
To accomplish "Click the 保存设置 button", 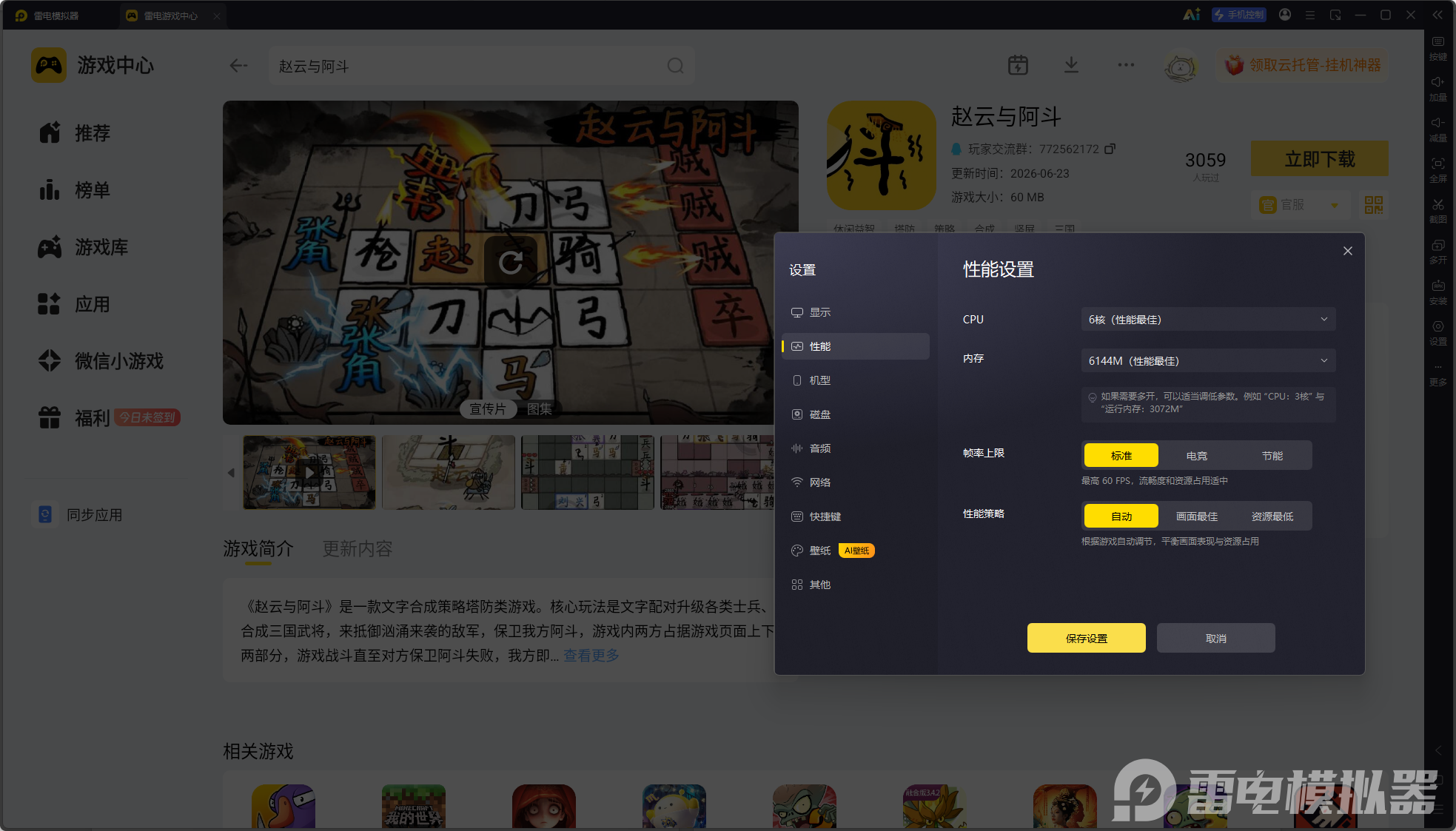I will [x=1086, y=638].
